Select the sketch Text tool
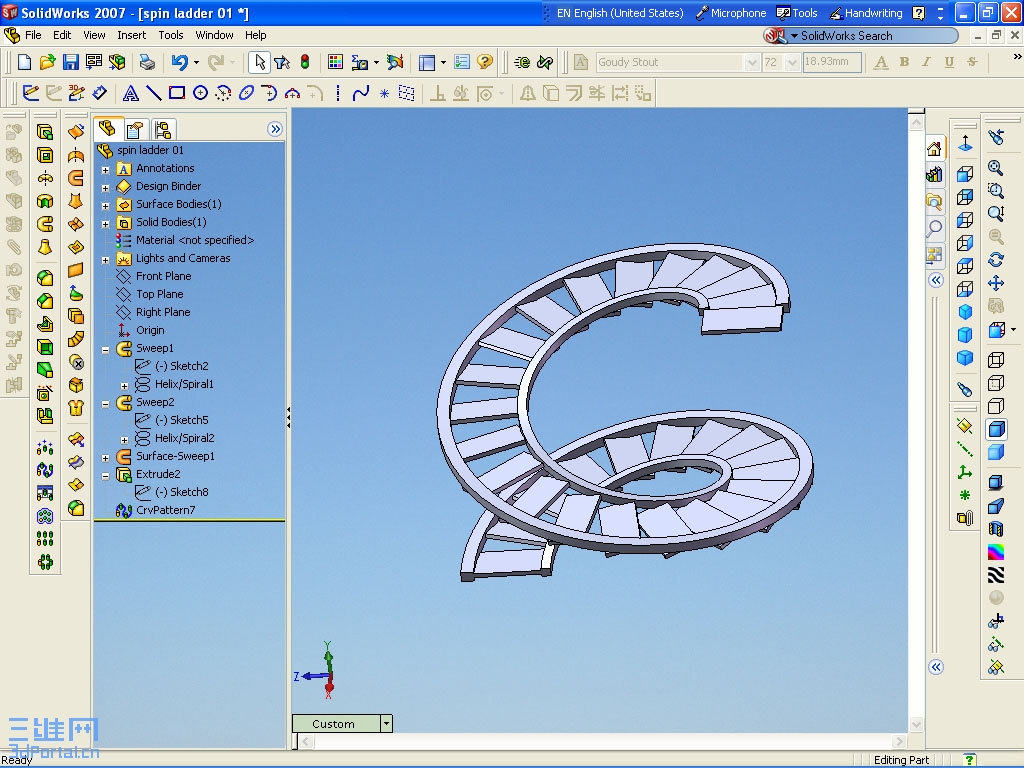The height and width of the screenshot is (768, 1024). (131, 93)
